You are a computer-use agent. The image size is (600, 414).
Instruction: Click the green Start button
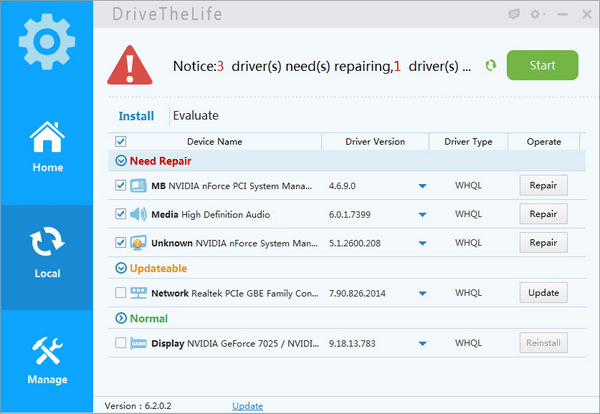click(x=542, y=65)
